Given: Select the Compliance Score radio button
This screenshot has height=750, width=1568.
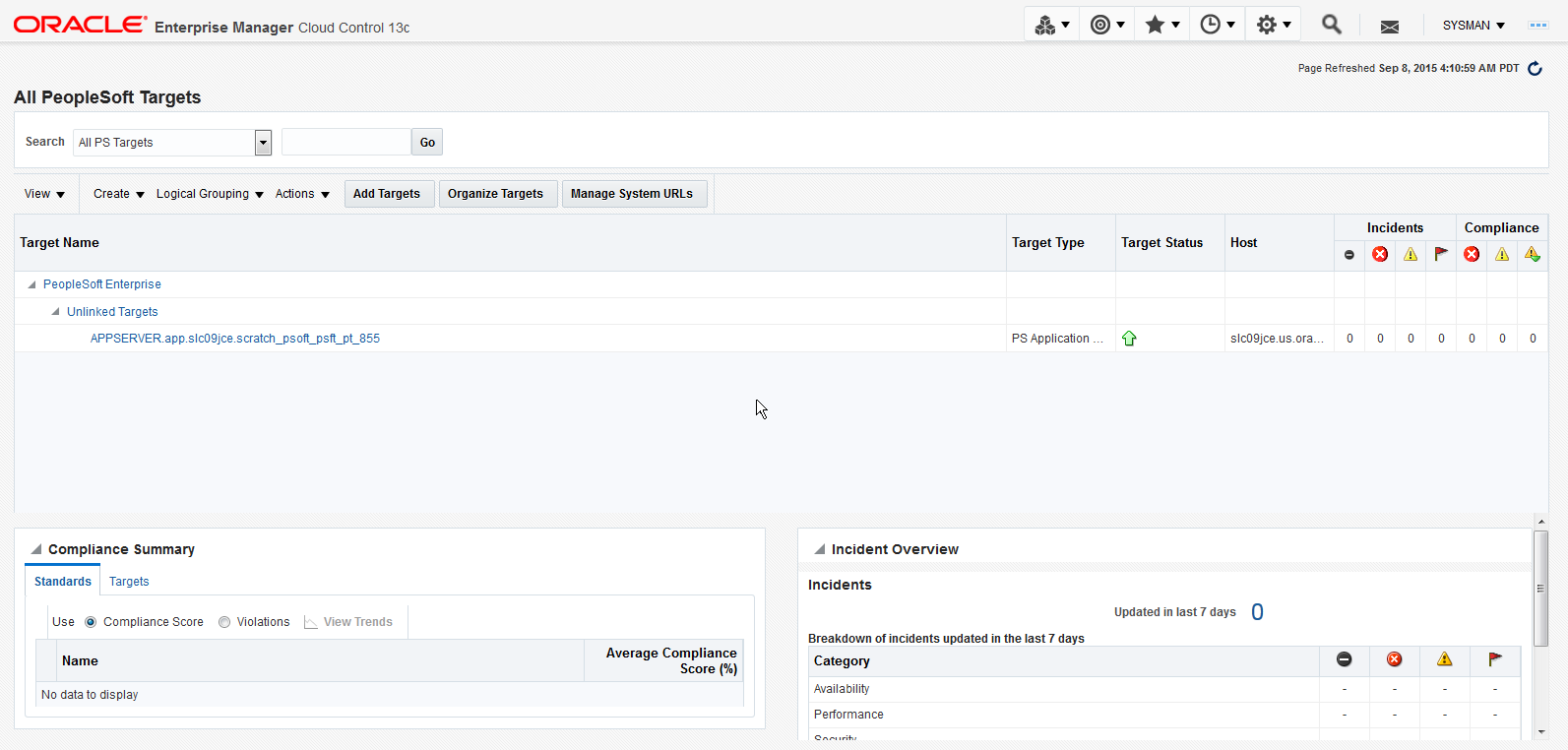Looking at the screenshot, I should (91, 622).
